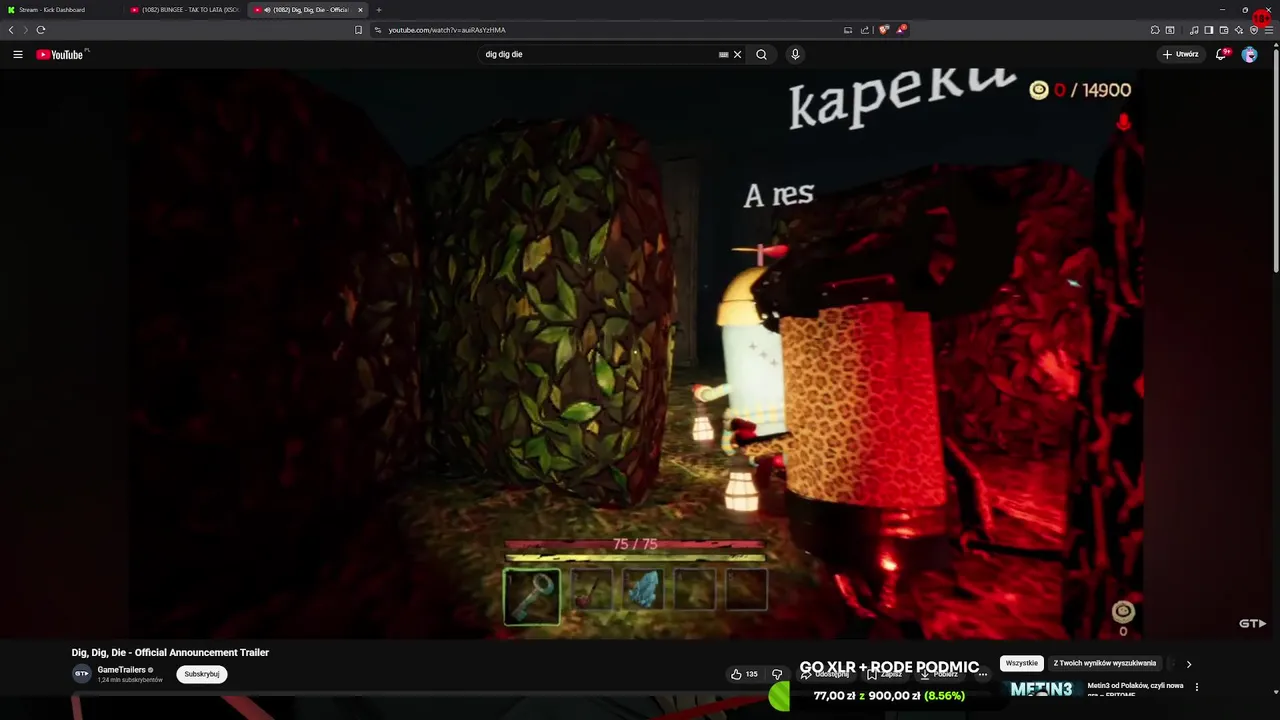Open a new browser tab

point(379,10)
